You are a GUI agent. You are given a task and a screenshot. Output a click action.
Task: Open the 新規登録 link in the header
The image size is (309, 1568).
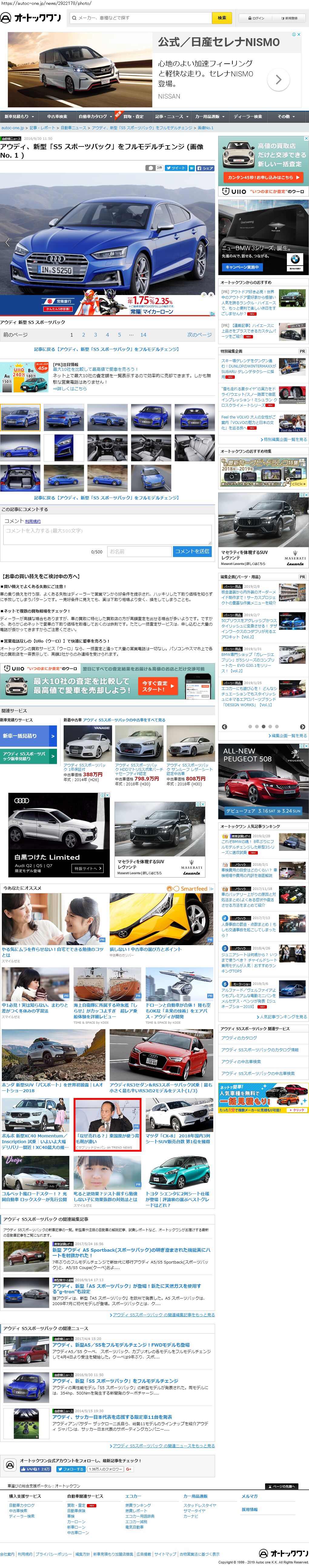(x=290, y=18)
